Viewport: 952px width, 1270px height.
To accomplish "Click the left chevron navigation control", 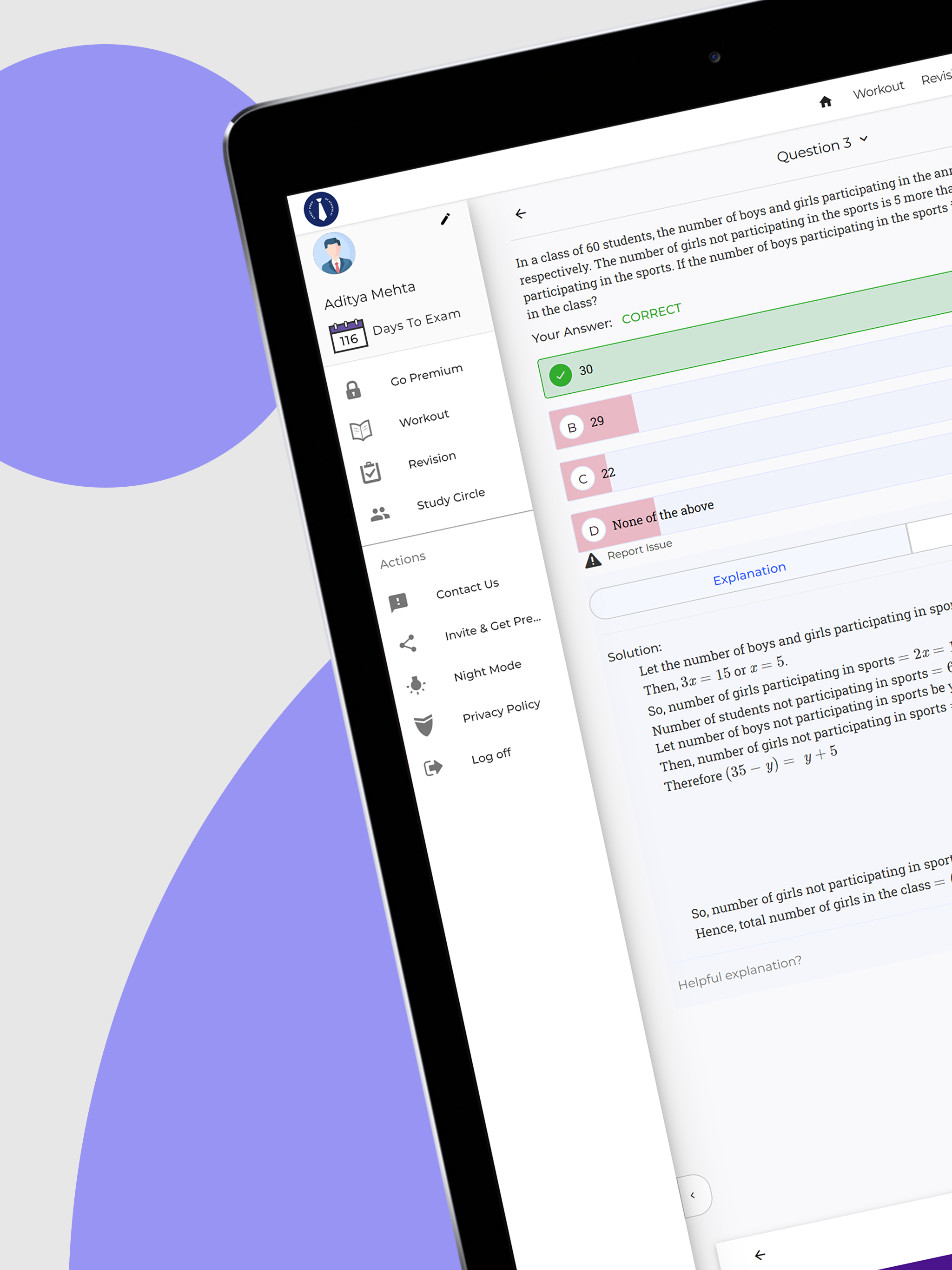I will 694,1195.
